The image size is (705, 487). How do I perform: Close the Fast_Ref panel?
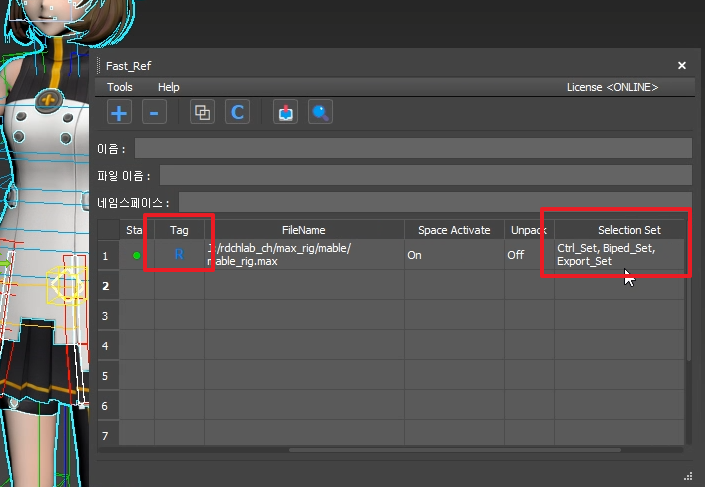pos(682,65)
